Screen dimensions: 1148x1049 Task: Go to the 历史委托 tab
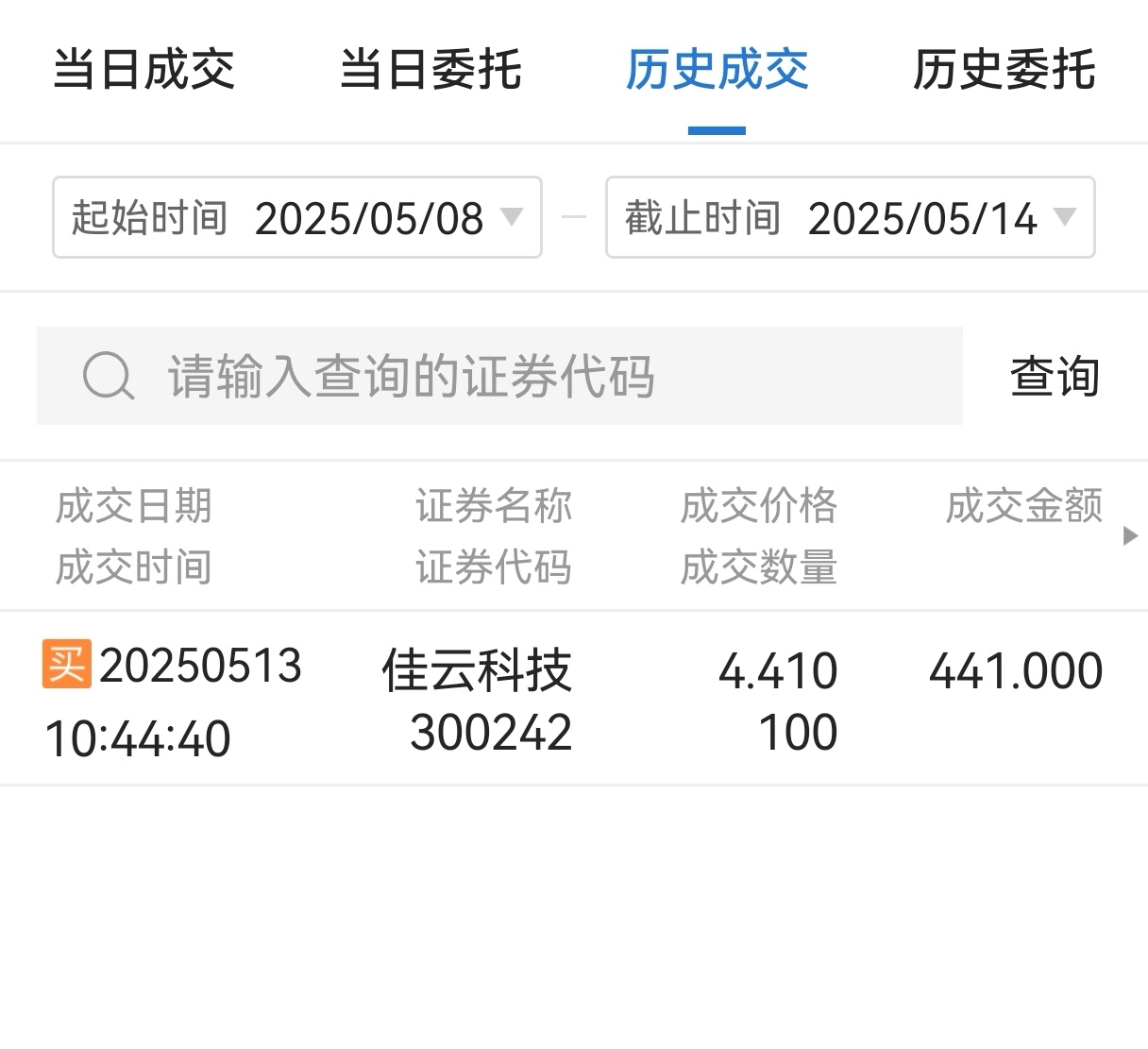(x=1004, y=69)
